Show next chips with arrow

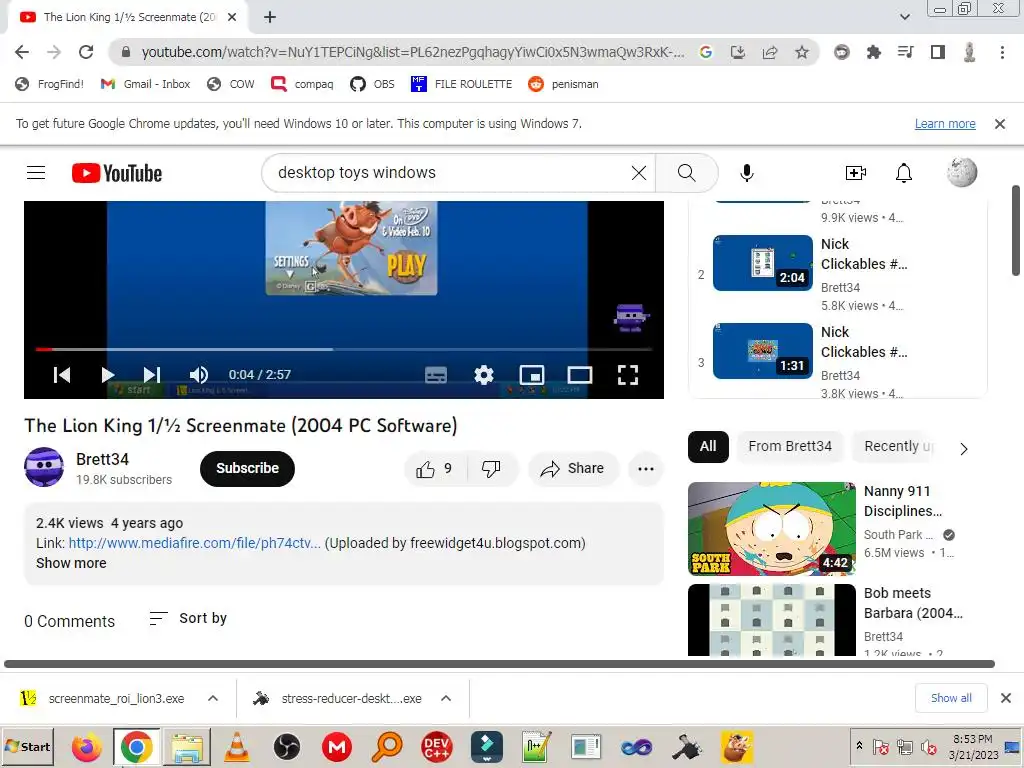coord(964,449)
